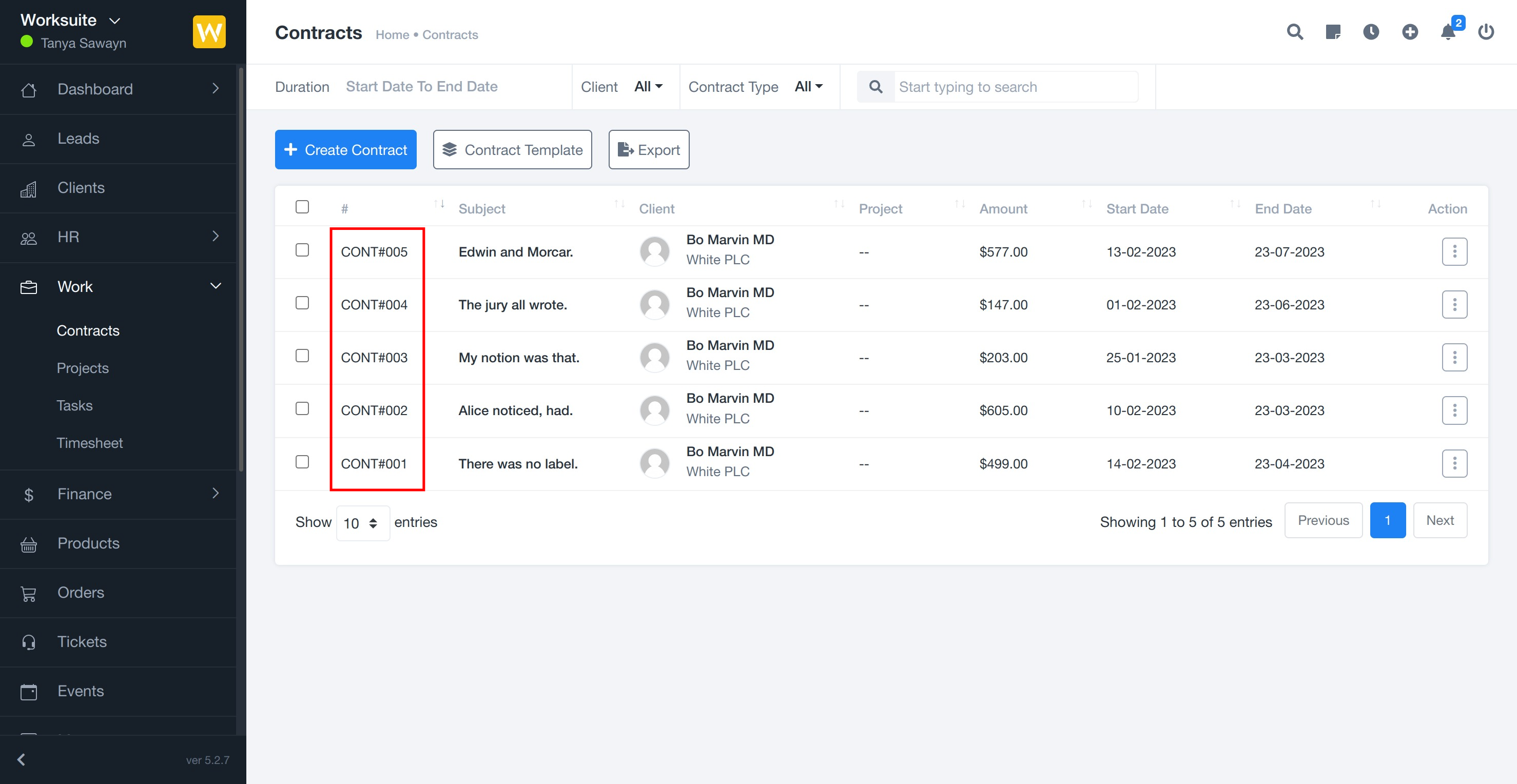Open the Show entries count selector
This screenshot has height=784, width=1517.
tap(362, 523)
